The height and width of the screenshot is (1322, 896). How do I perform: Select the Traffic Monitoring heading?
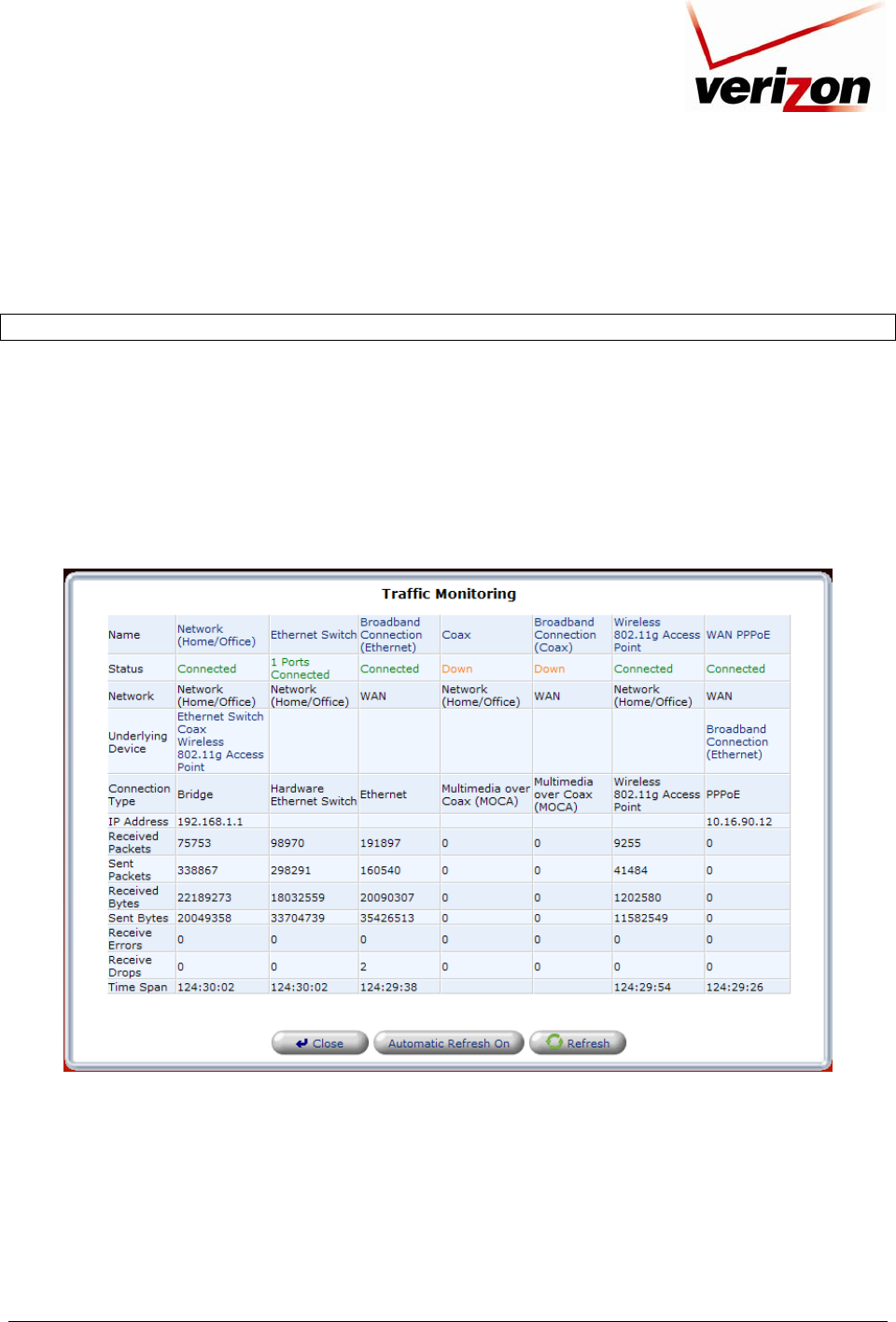[449, 594]
